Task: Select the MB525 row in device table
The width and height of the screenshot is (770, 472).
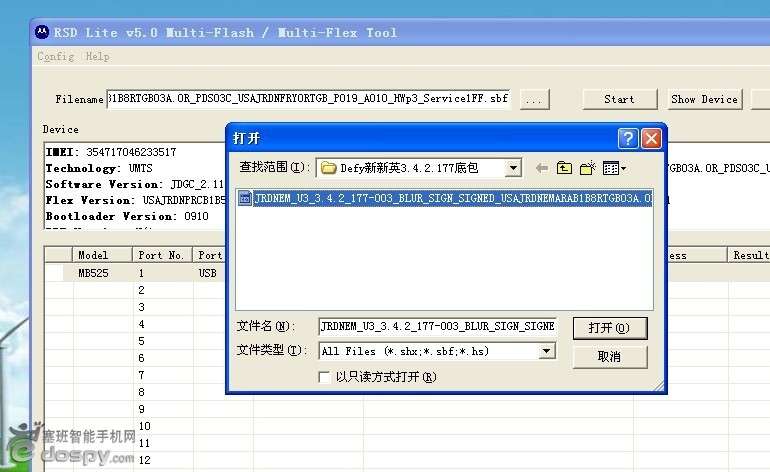Action: point(93,272)
